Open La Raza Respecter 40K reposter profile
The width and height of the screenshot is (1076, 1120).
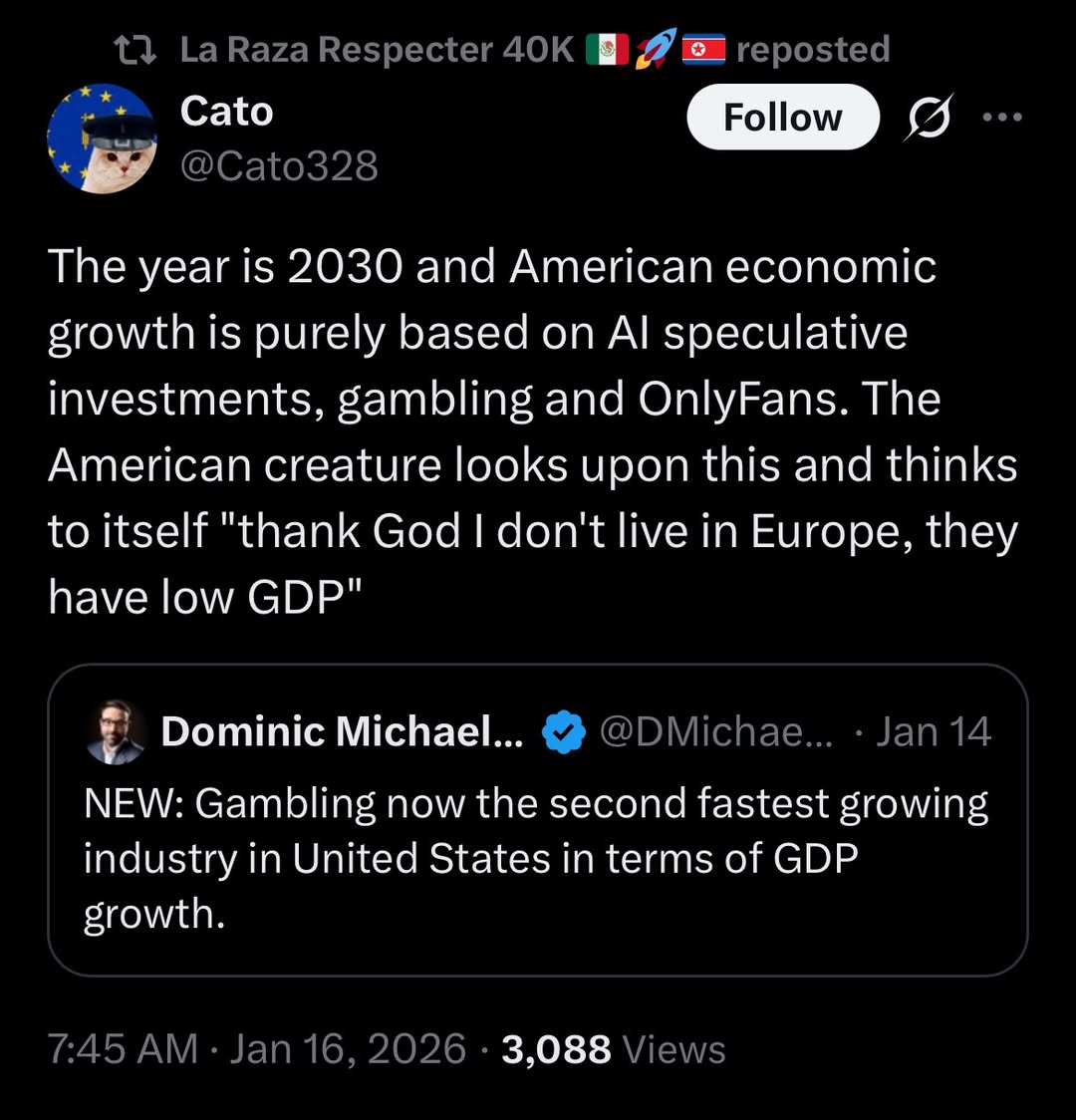(377, 49)
